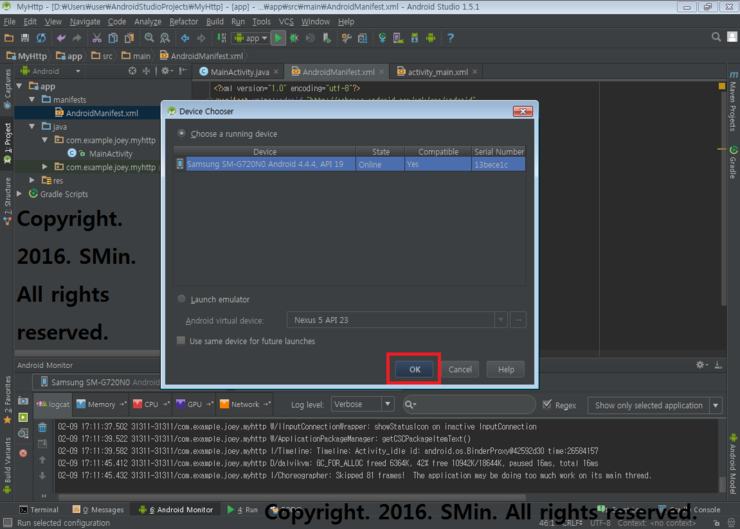Select Choose a running device radio button
Screen dimensions: 740x529
pyautogui.click(x=181, y=134)
